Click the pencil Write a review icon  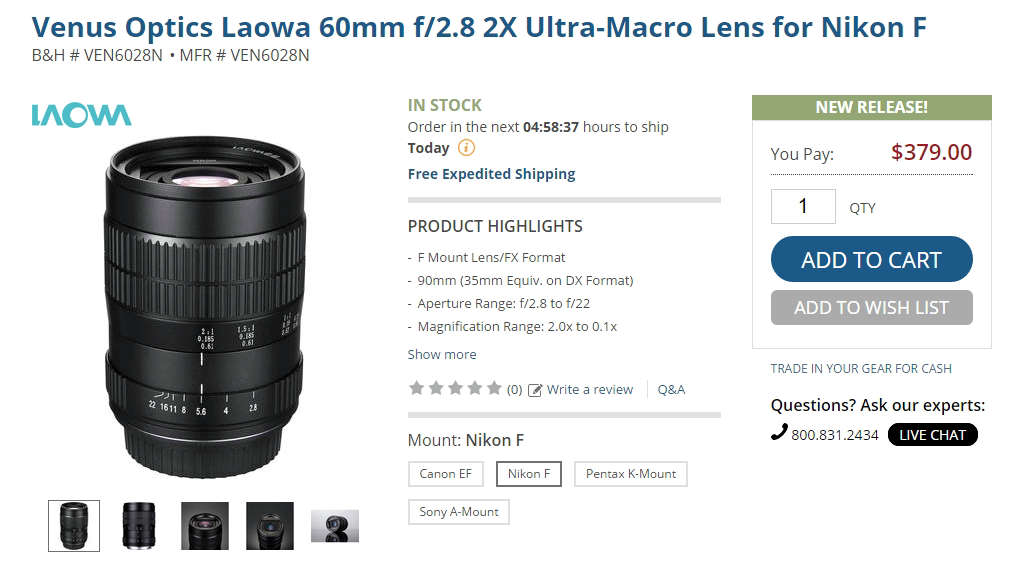[536, 390]
